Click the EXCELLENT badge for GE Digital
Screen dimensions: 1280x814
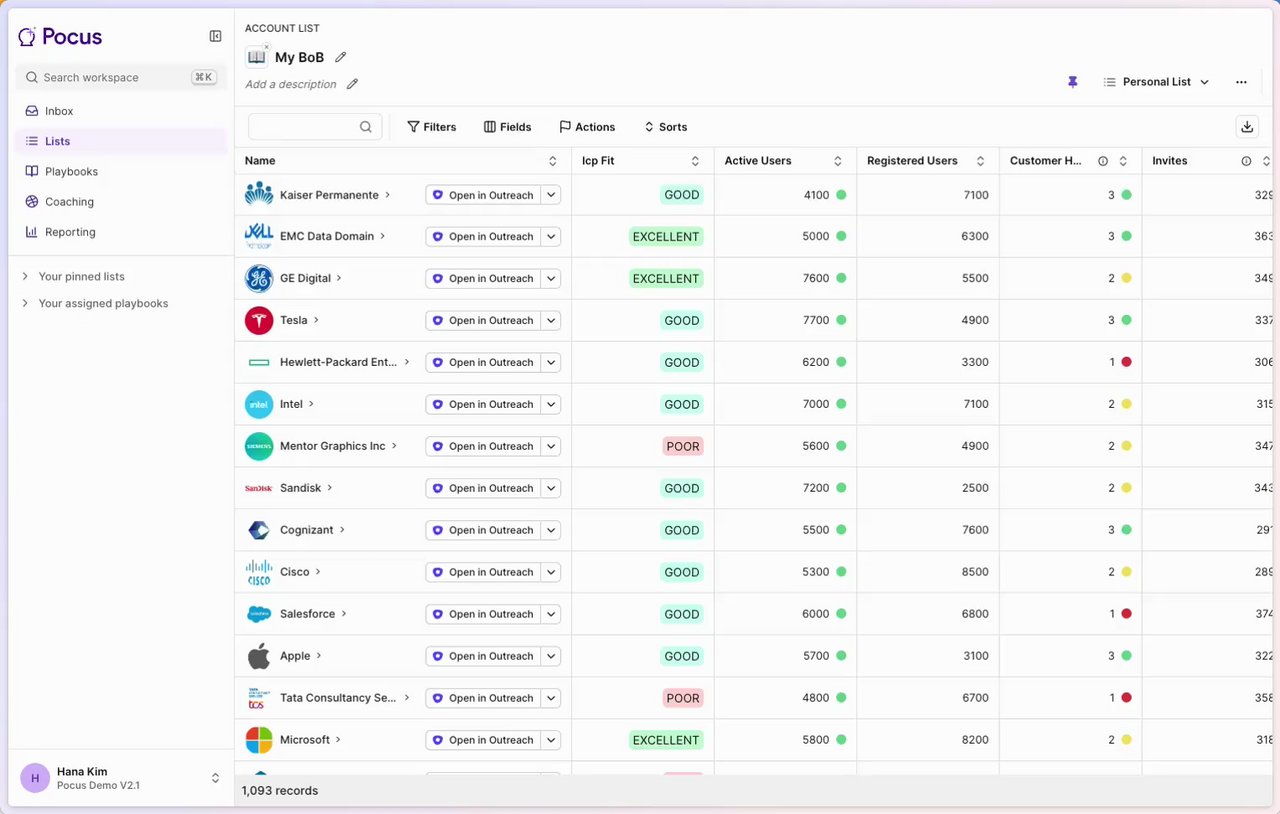(x=666, y=278)
